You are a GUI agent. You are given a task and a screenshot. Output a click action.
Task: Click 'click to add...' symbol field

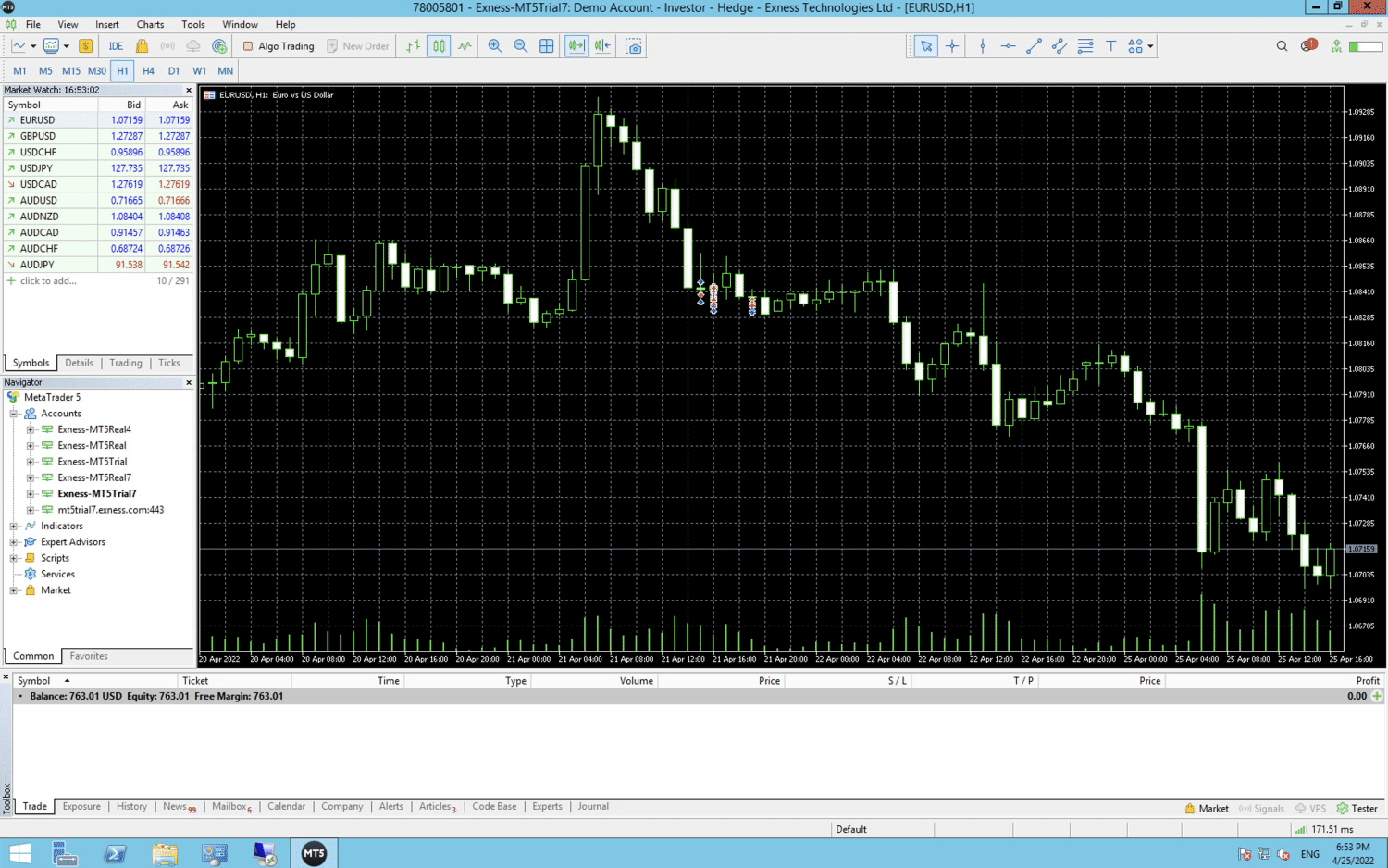pos(48,281)
